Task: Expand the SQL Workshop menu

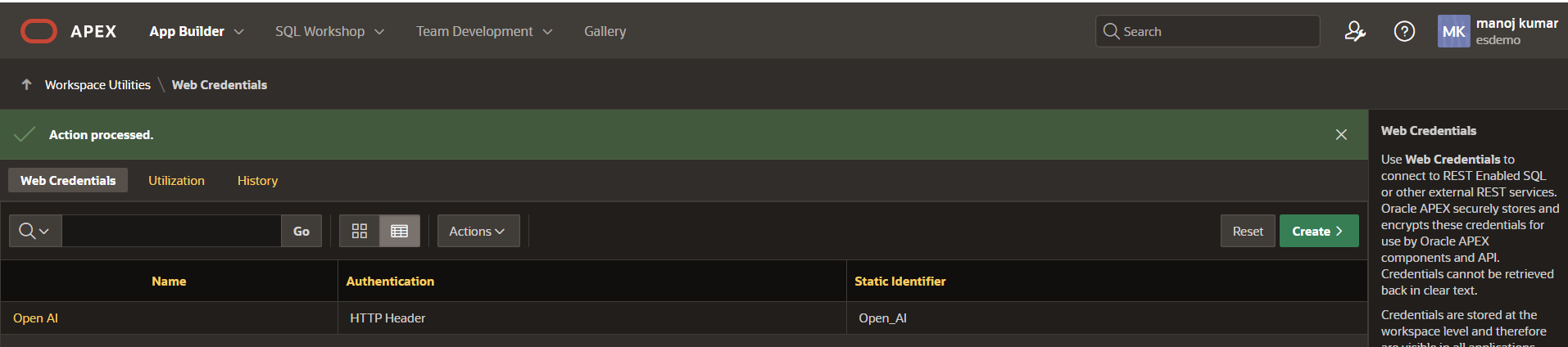Action: [329, 31]
